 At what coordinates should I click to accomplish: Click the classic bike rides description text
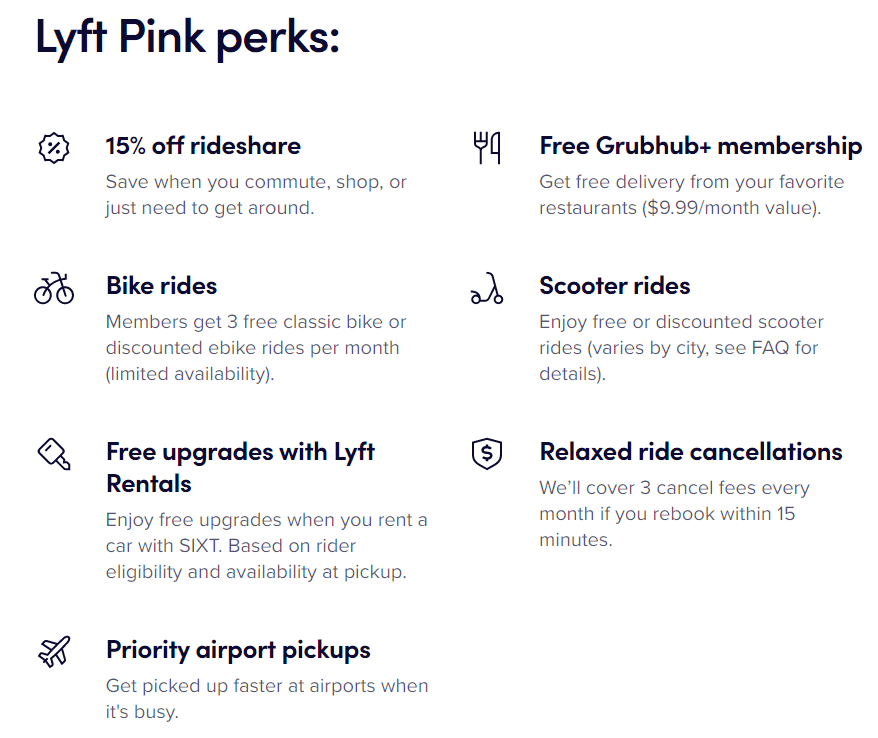tap(256, 348)
